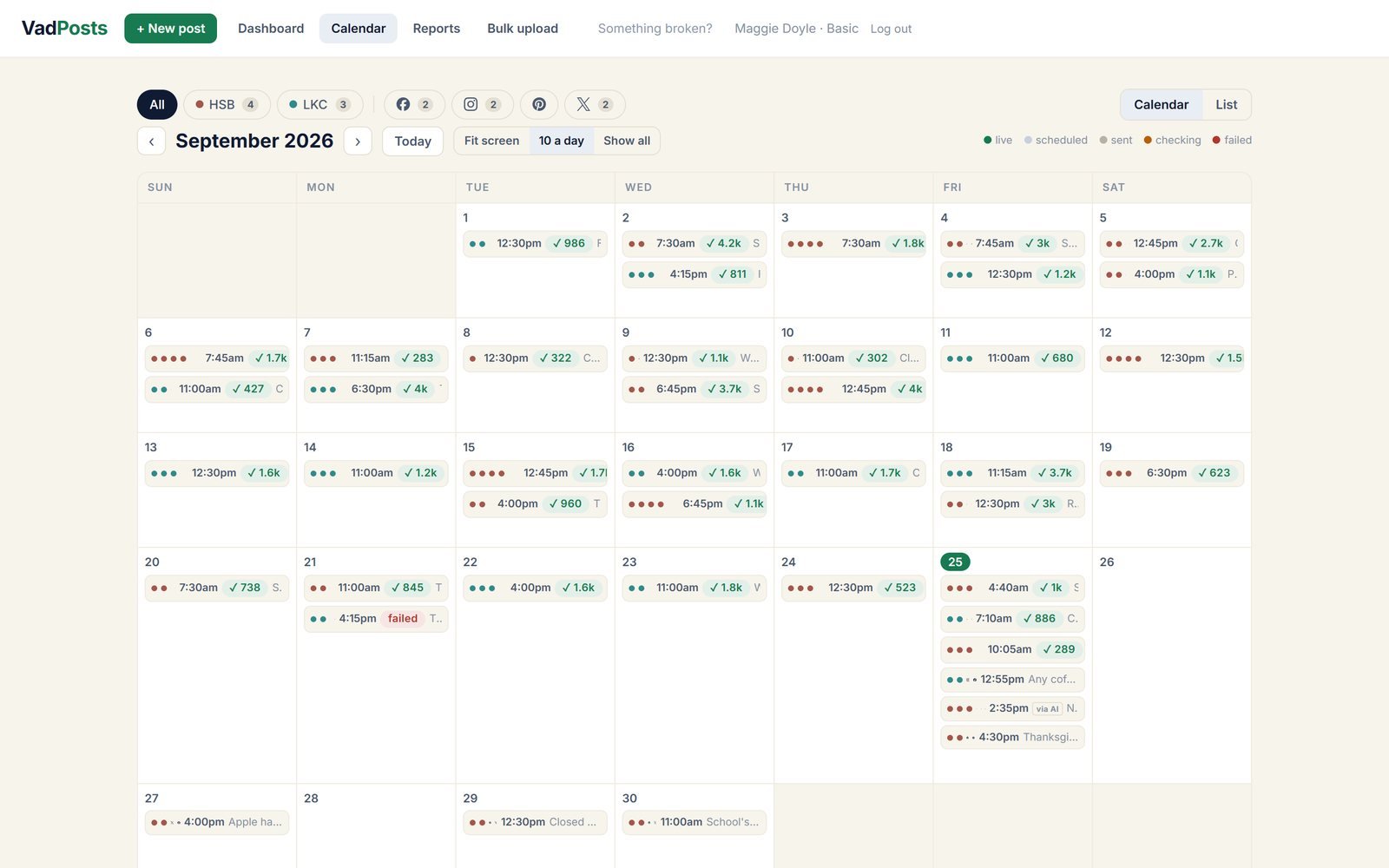Open the Dashboard page
Image resolution: width=1389 pixels, height=868 pixels.
click(271, 28)
